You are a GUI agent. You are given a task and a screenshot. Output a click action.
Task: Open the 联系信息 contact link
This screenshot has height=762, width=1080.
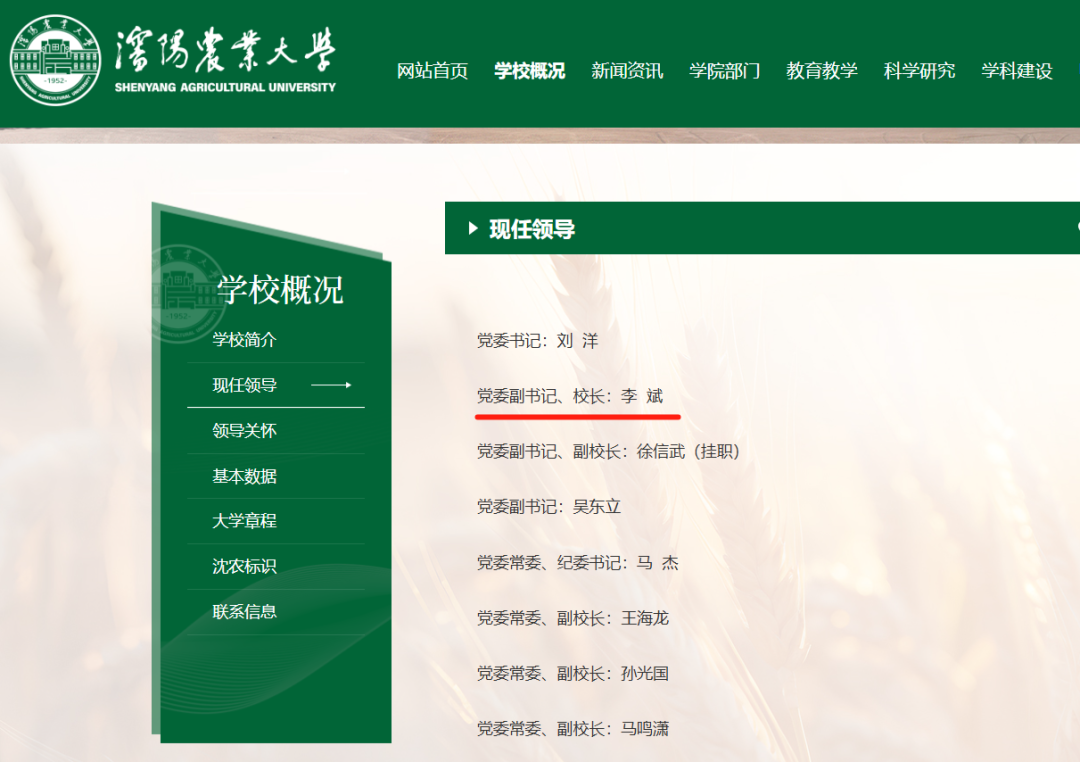247,610
